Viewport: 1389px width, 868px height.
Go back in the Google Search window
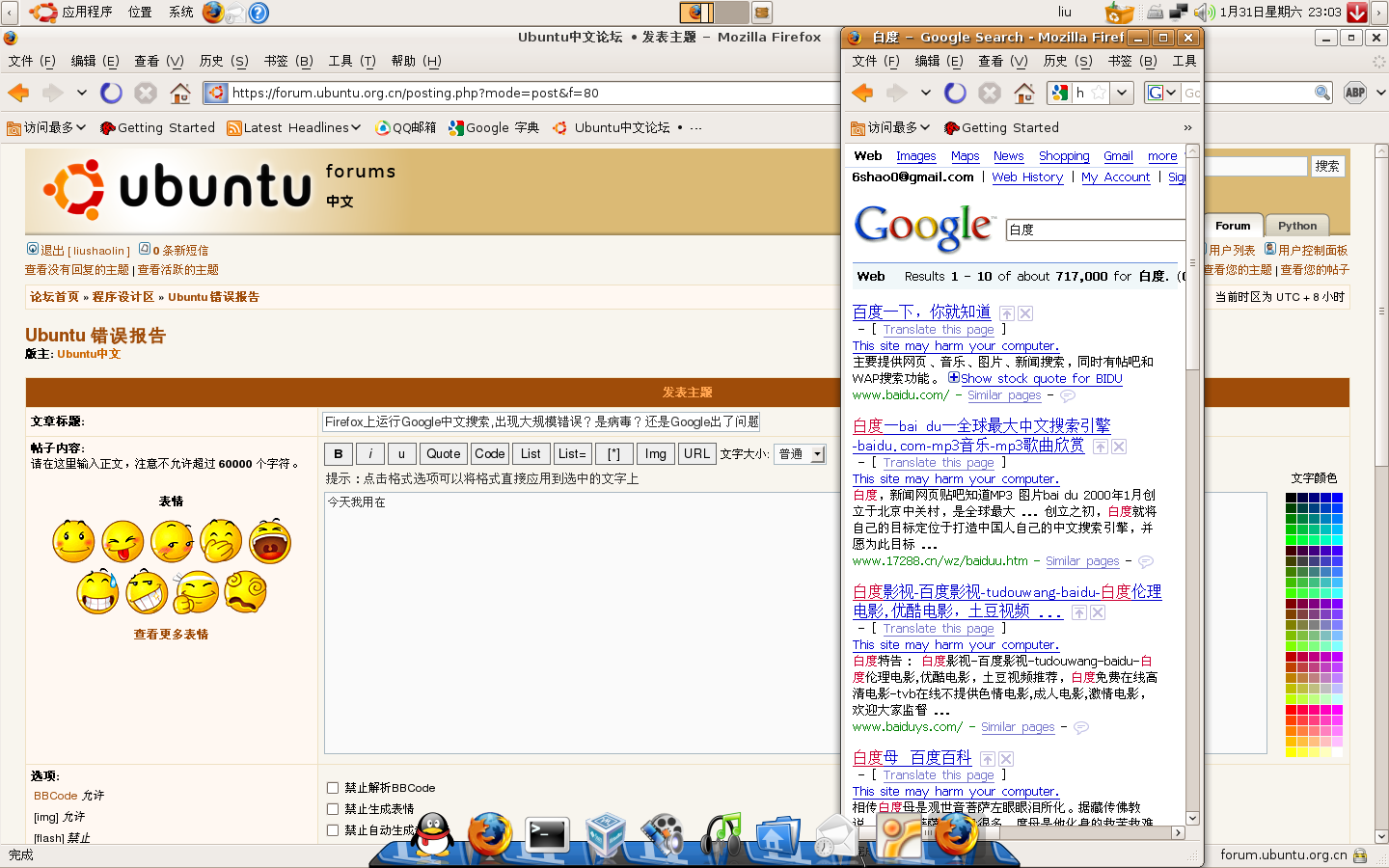tap(862, 93)
